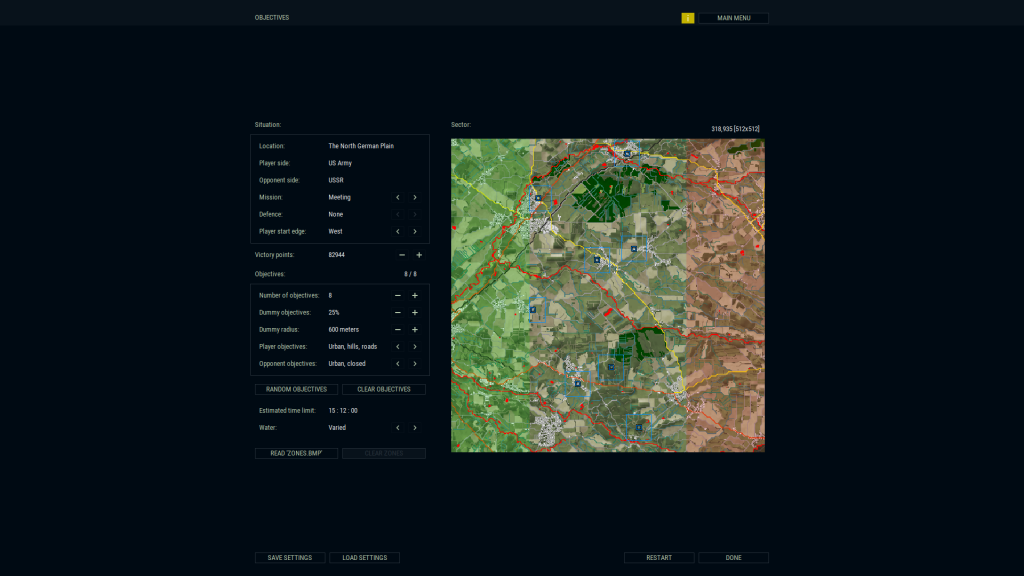Increase victory points with plus icon
The width and height of the screenshot is (1024, 576).
pyautogui.click(x=419, y=255)
